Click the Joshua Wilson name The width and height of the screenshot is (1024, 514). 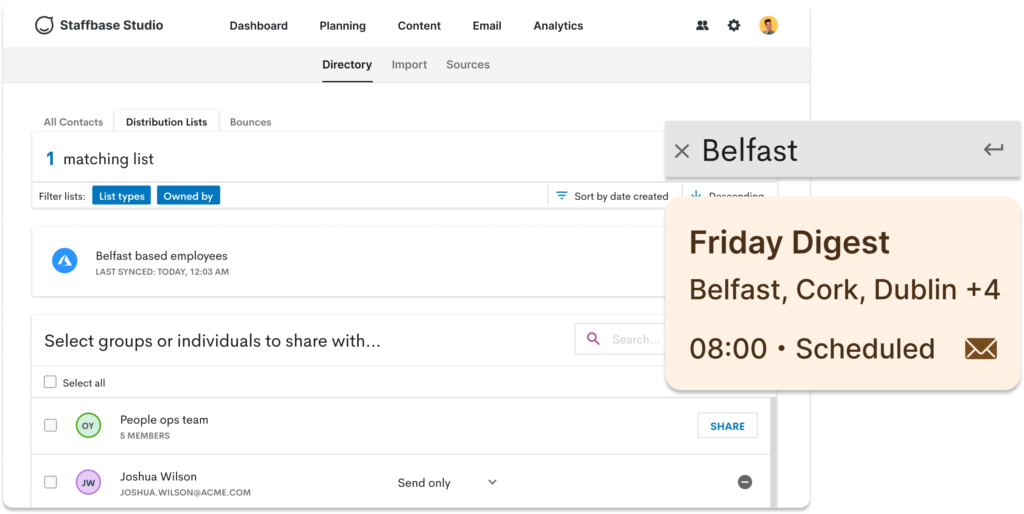(x=158, y=476)
